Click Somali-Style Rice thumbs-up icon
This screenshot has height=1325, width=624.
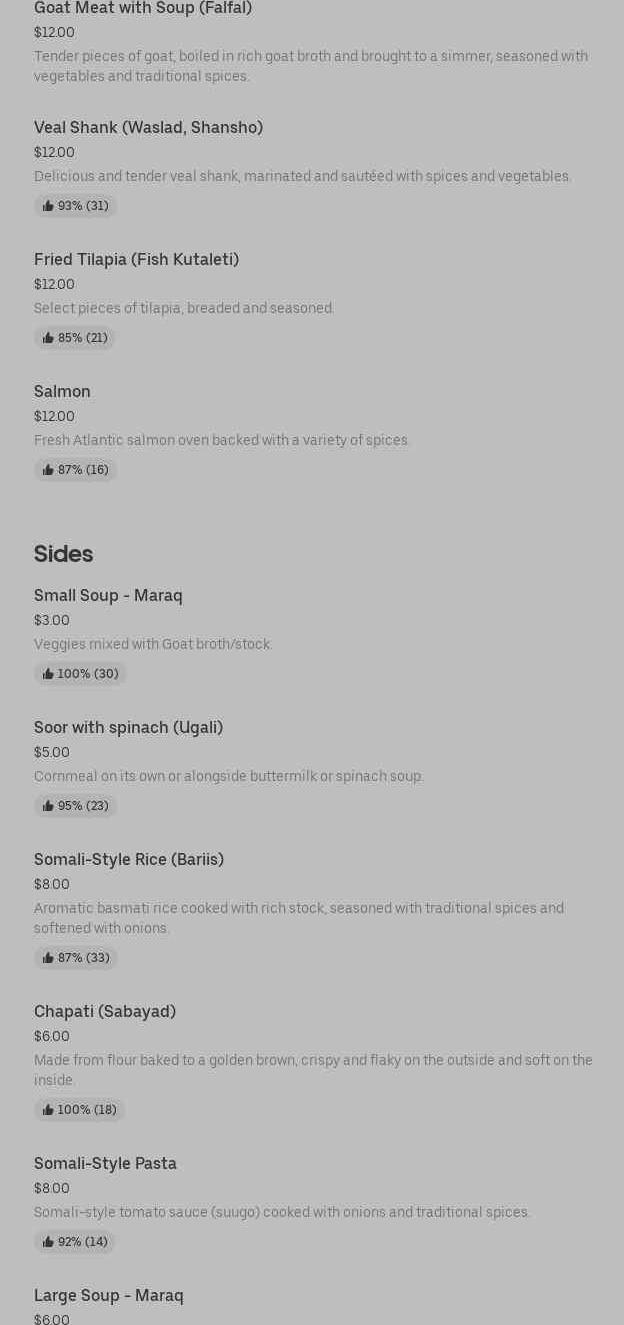click(48, 958)
